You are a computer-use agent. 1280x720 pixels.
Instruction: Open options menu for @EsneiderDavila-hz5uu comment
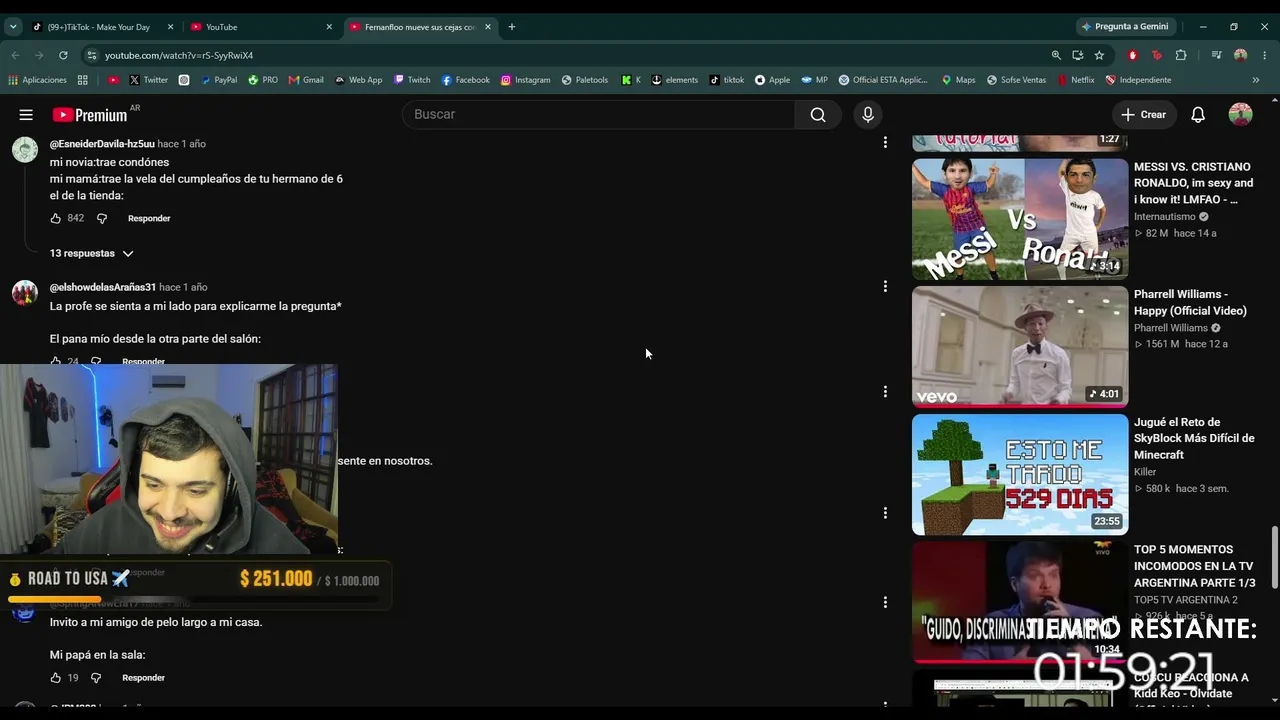click(885, 143)
